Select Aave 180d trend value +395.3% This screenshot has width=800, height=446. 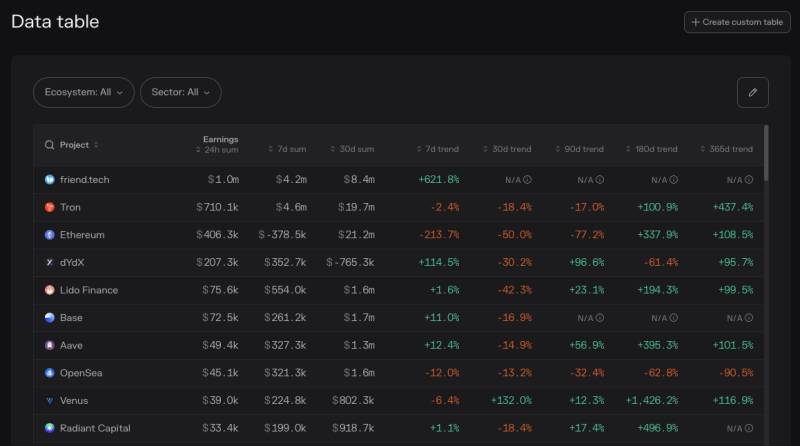click(x=658, y=345)
